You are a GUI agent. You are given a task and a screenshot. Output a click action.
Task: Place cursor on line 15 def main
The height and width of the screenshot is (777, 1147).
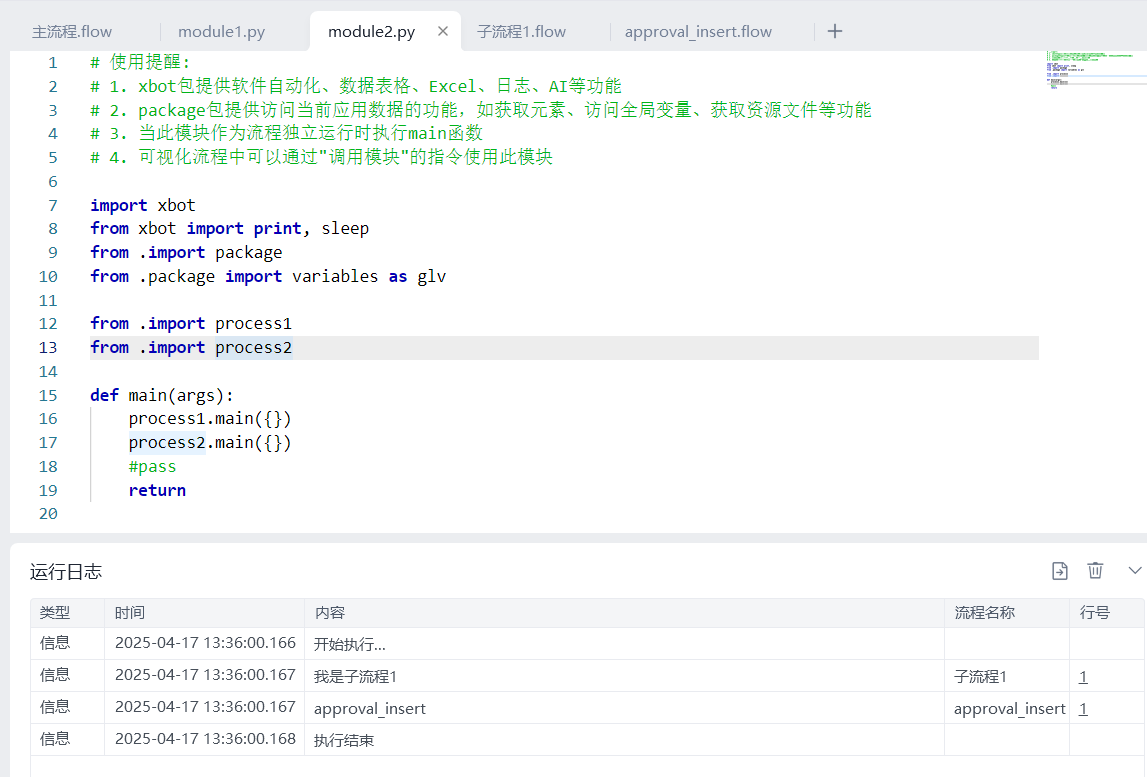click(162, 395)
